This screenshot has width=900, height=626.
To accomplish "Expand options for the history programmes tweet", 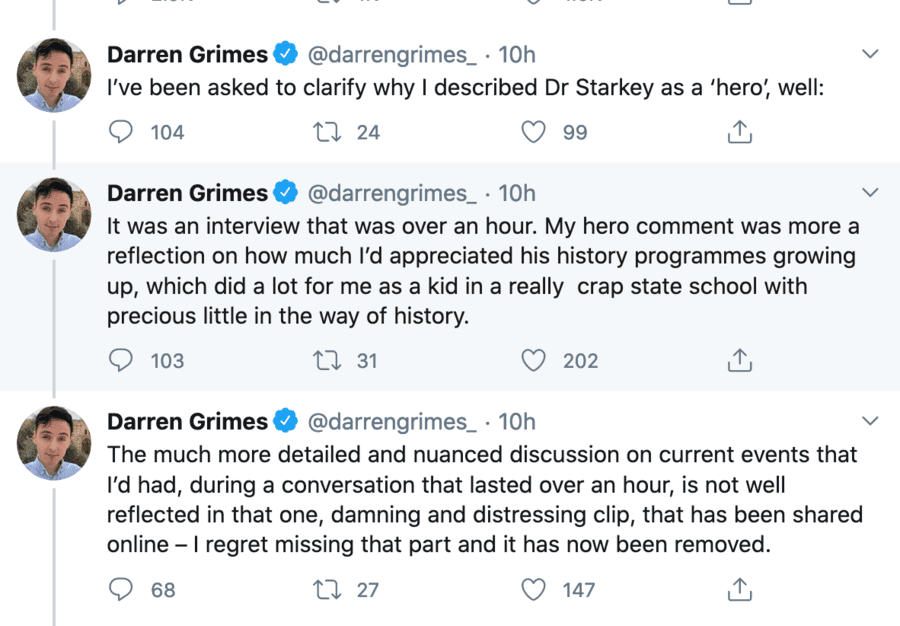I will (x=870, y=192).
